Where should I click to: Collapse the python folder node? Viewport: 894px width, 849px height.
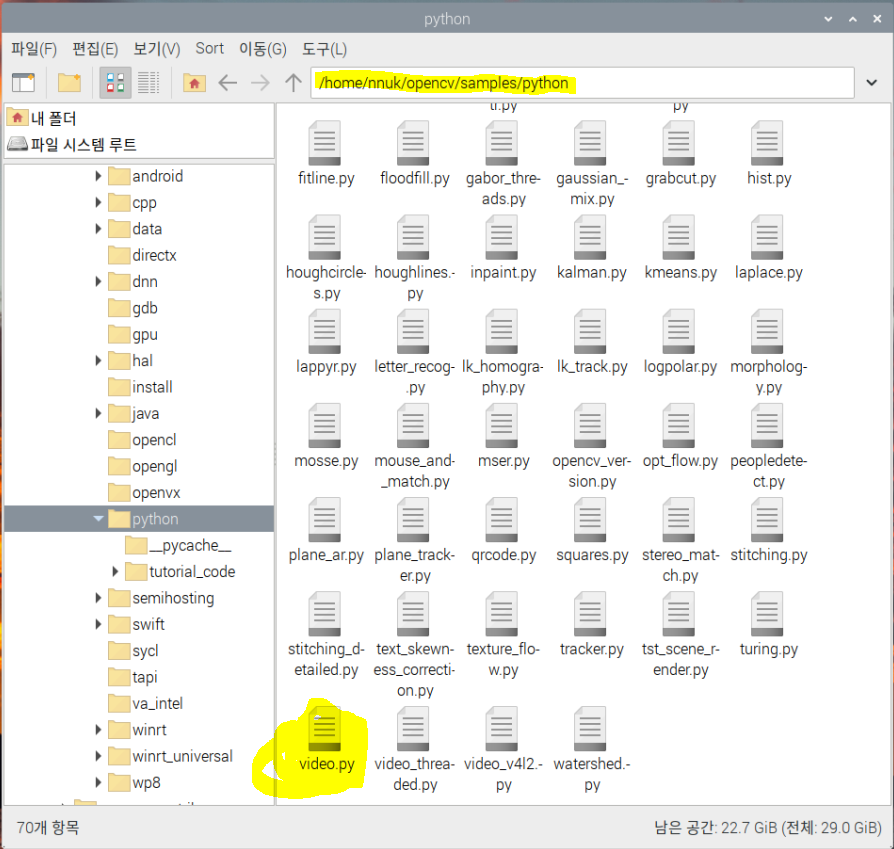[98, 519]
